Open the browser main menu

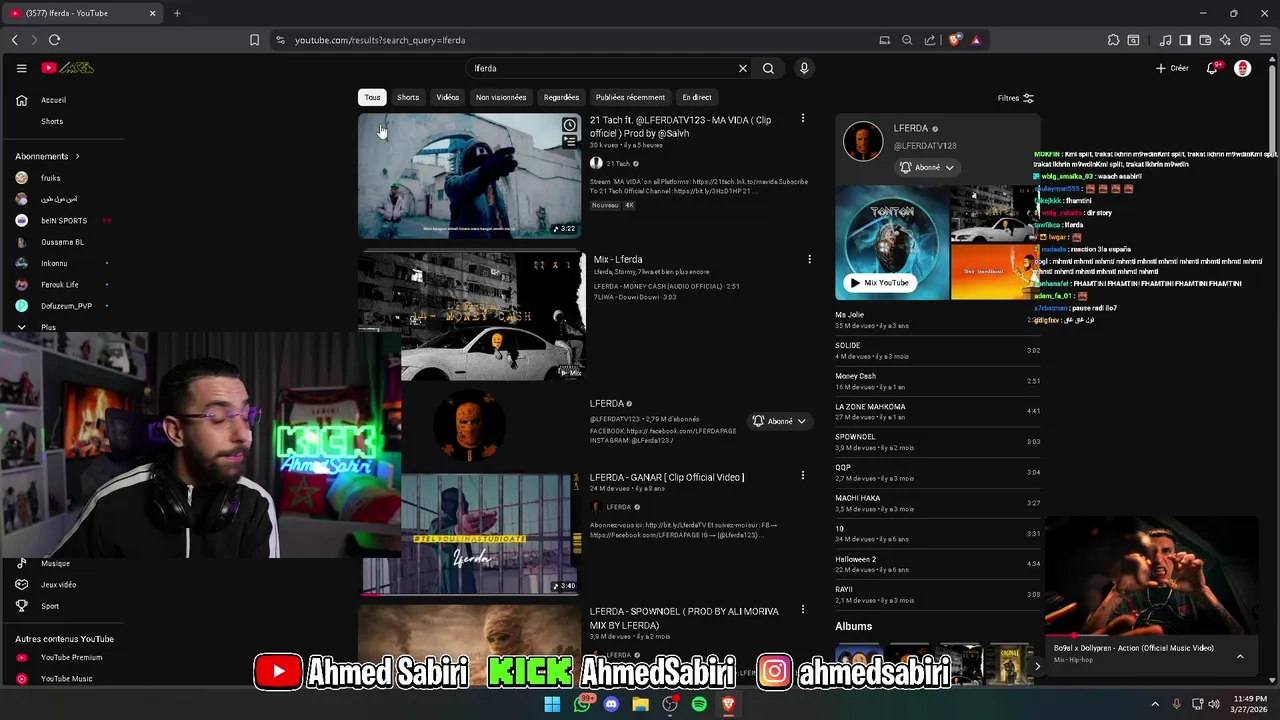pyautogui.click(x=1265, y=40)
